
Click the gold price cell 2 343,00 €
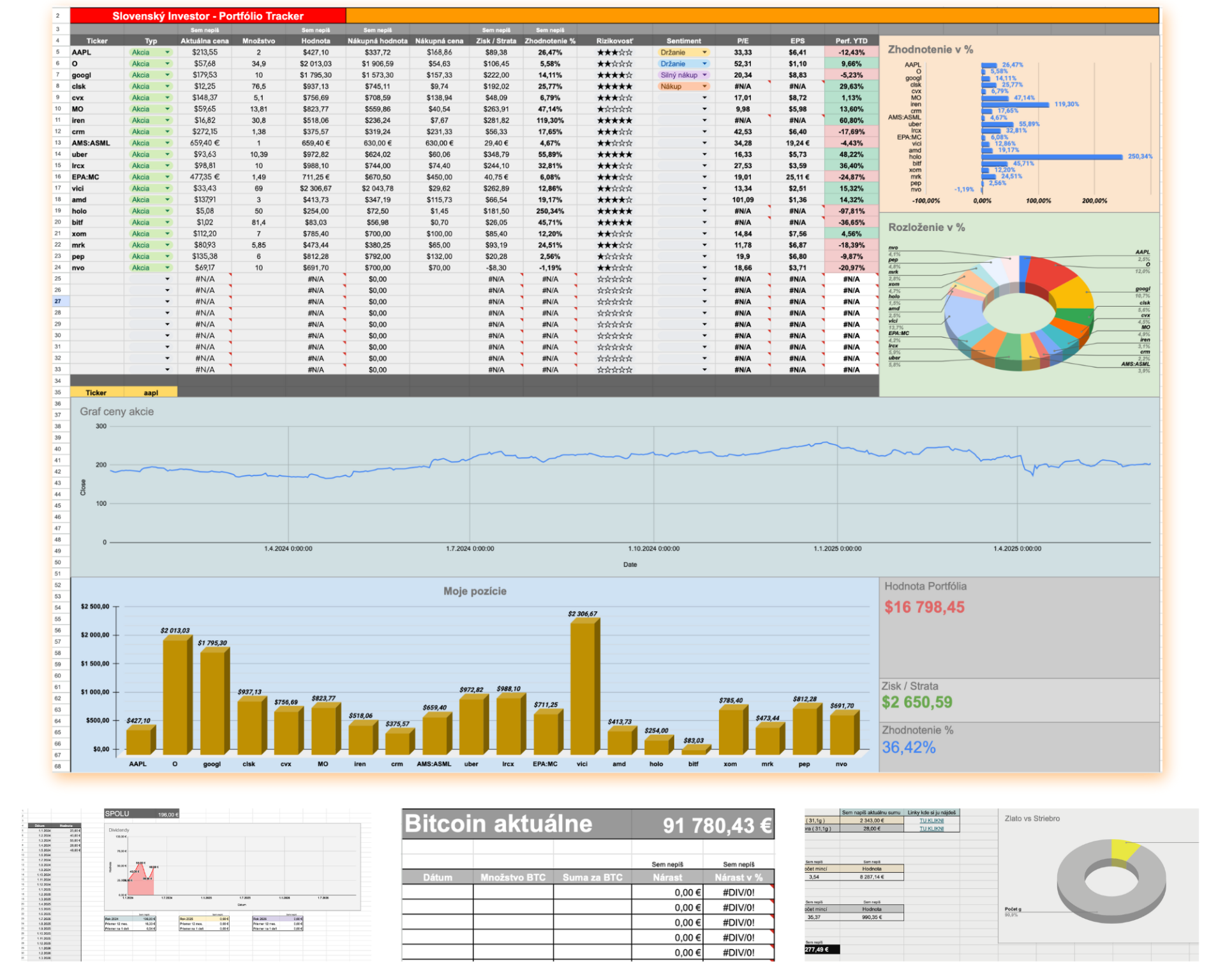[x=872, y=820]
